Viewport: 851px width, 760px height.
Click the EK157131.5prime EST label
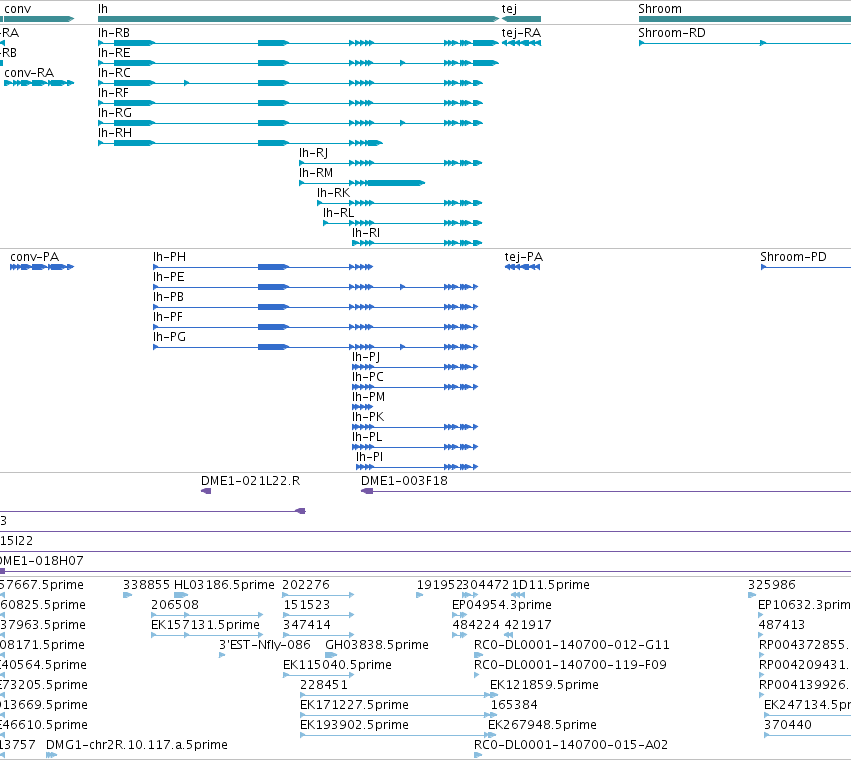coord(205,625)
